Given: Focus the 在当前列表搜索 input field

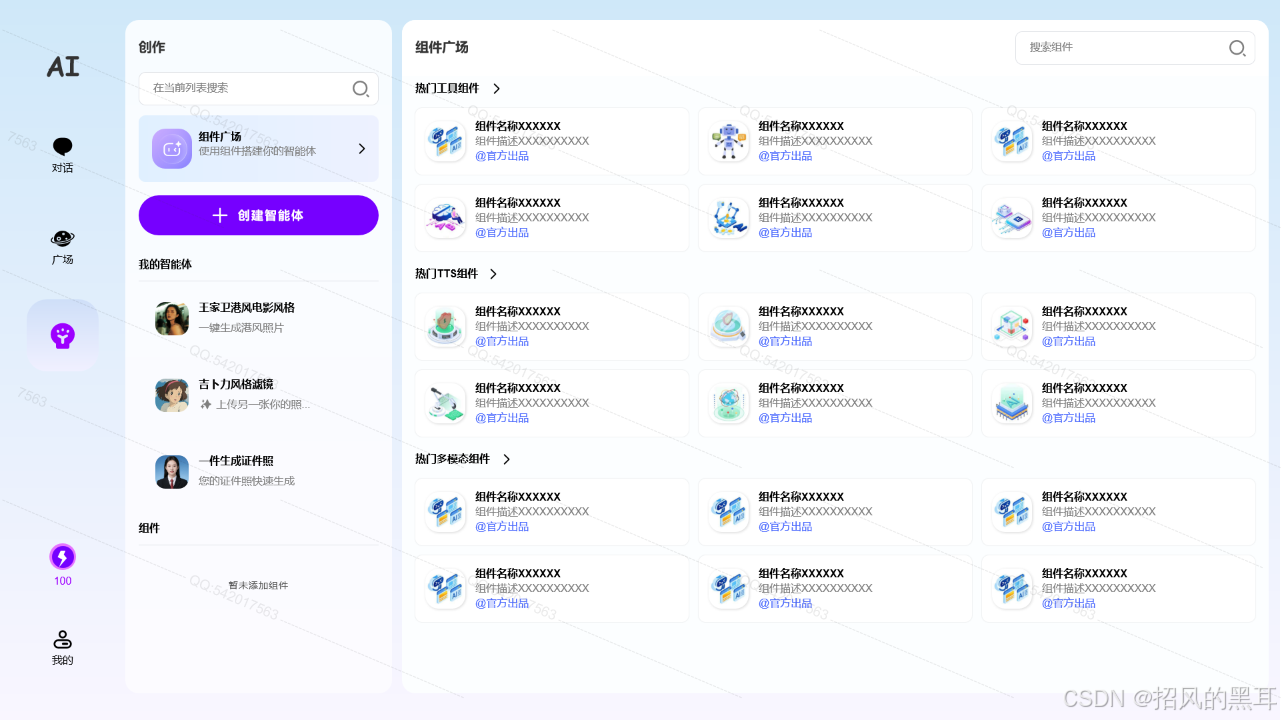Looking at the screenshot, I should (x=258, y=89).
